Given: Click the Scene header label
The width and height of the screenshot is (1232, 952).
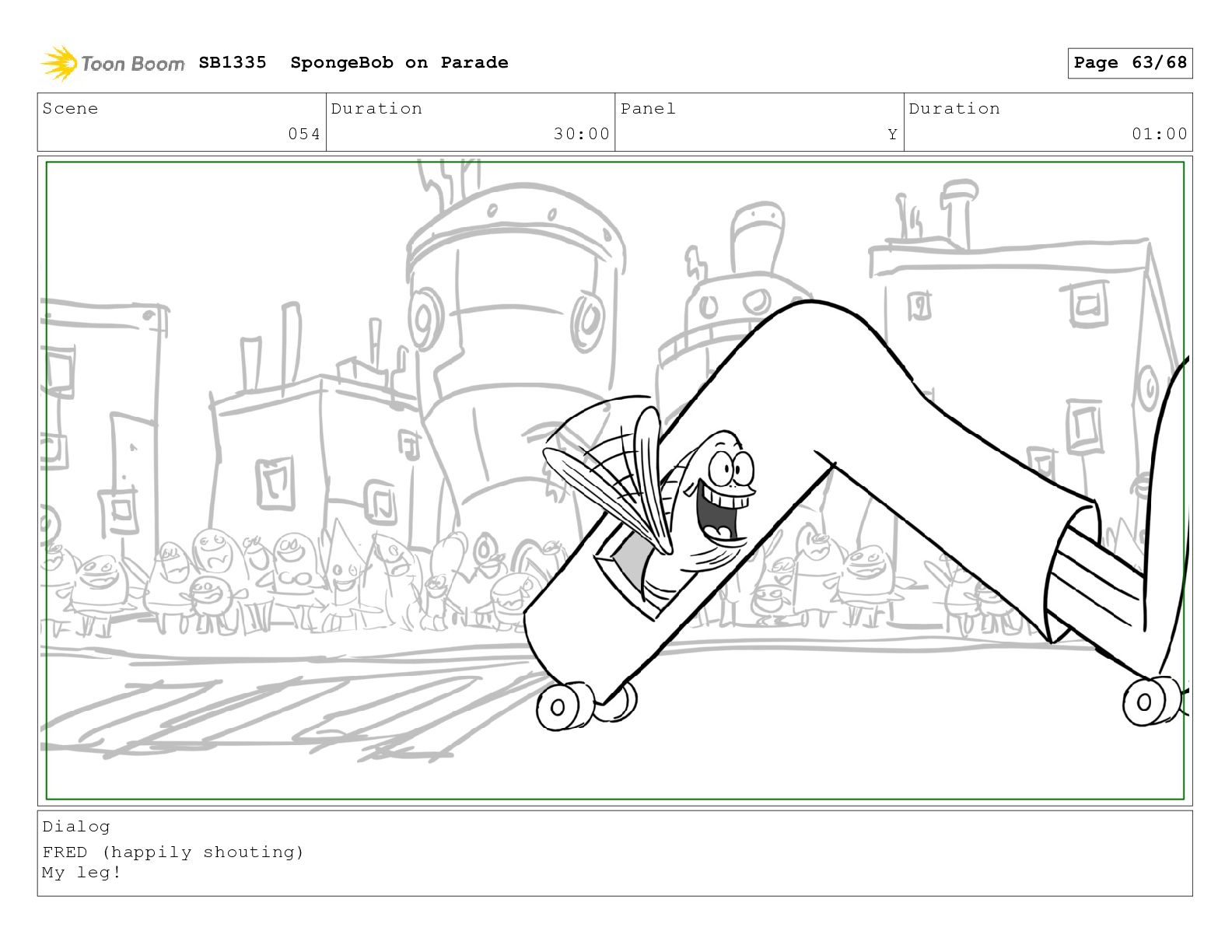Looking at the screenshot, I should click(70, 108).
